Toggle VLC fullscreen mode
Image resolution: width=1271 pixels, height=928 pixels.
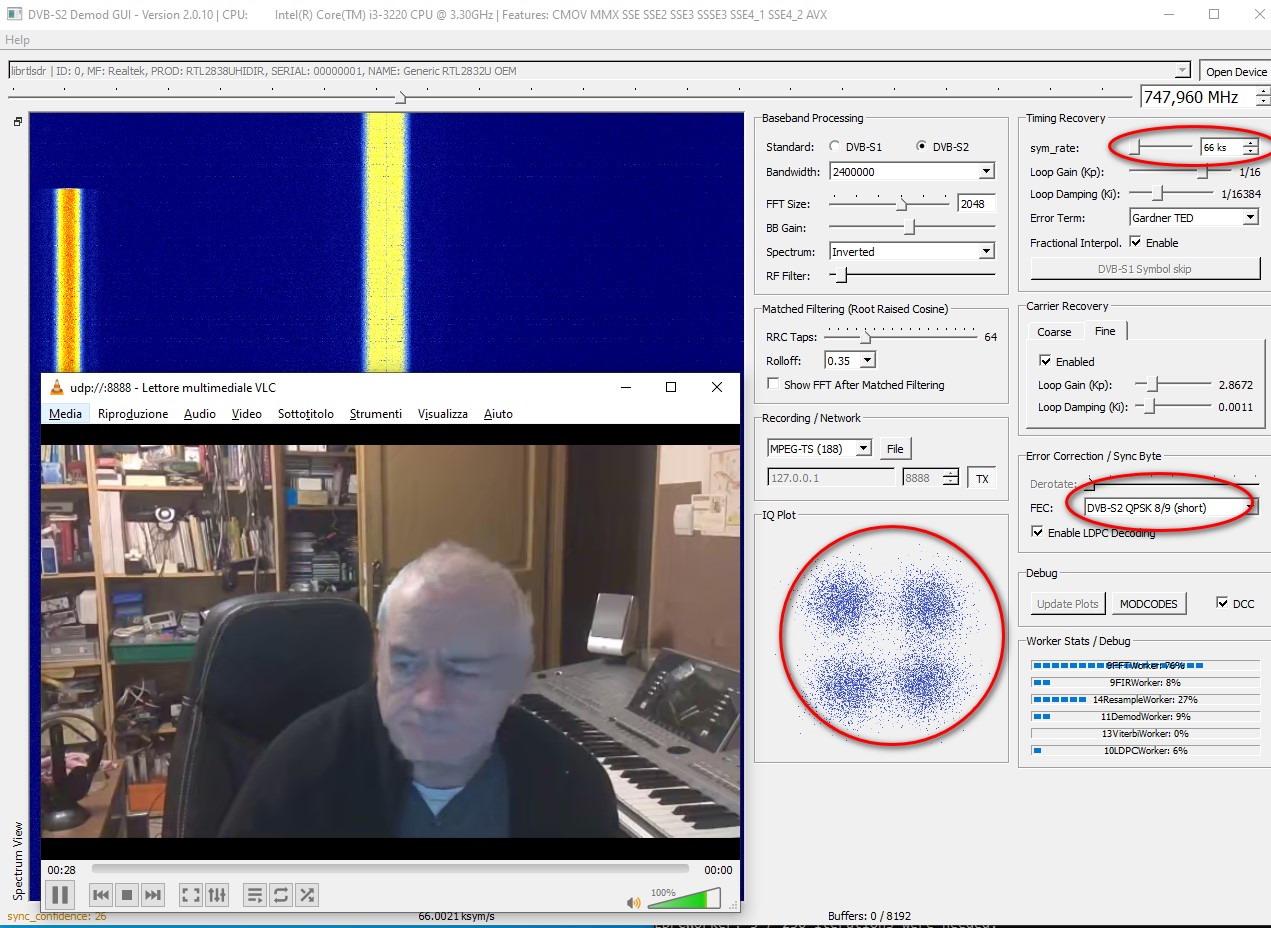tap(191, 895)
